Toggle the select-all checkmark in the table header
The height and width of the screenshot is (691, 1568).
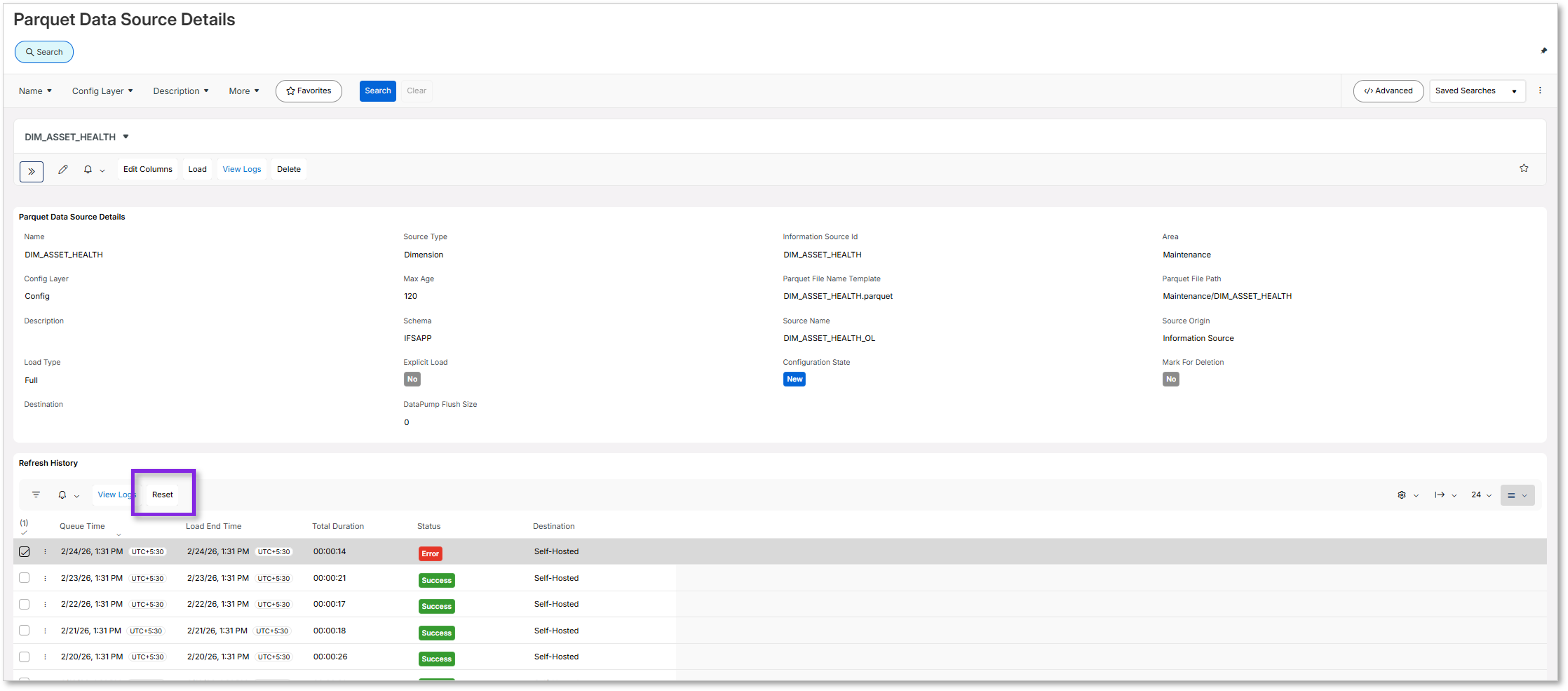click(24, 533)
